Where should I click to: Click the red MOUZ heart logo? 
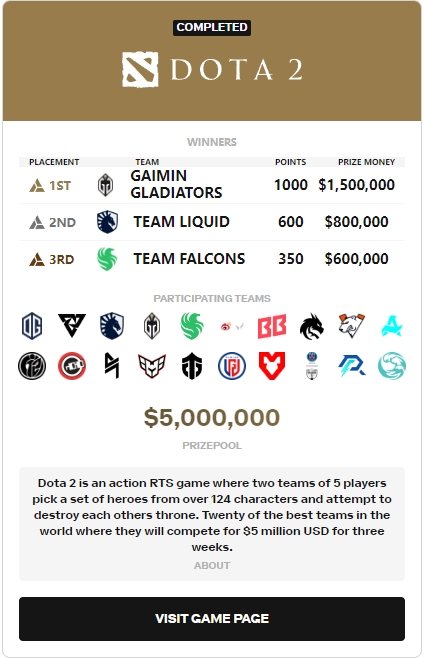pyautogui.click(x=272, y=366)
